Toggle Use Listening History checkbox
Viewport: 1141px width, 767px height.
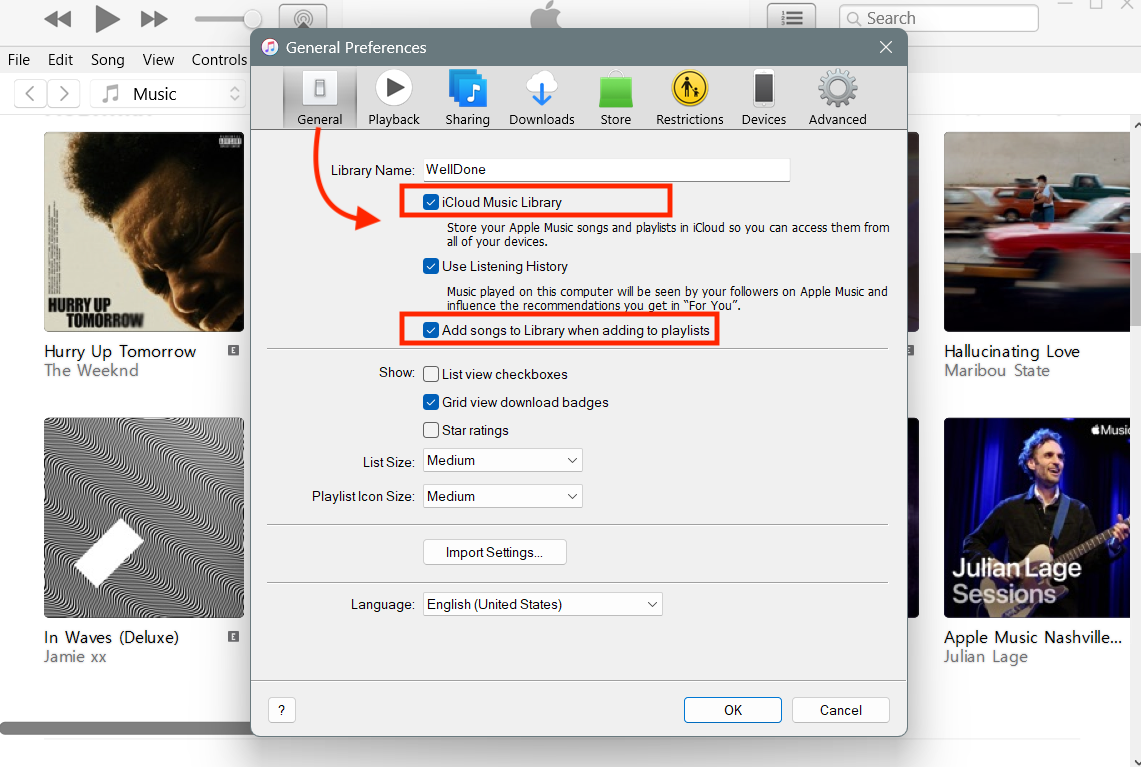point(431,266)
